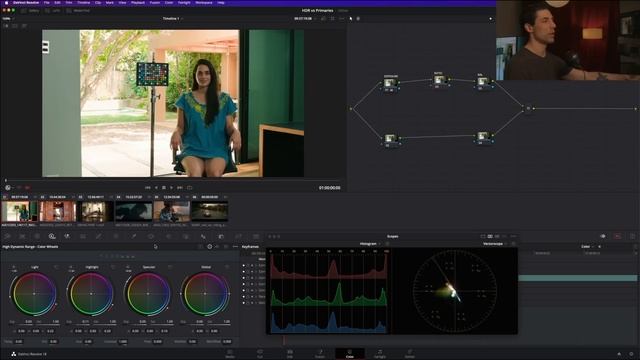This screenshot has height=360, width=640.
Task: Switch to the Media page tab
Action: (230, 353)
